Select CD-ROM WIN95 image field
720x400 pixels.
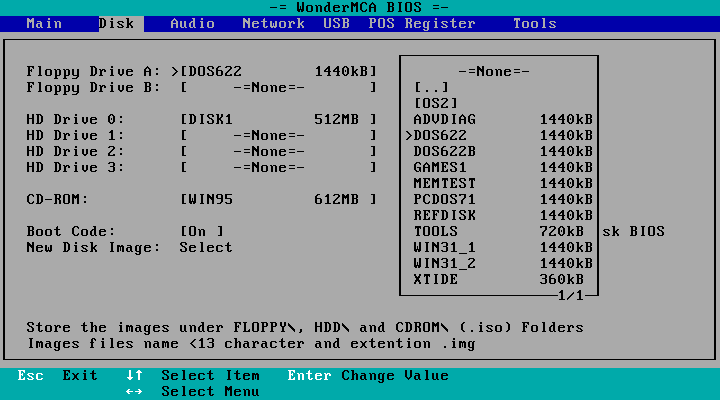click(278, 200)
